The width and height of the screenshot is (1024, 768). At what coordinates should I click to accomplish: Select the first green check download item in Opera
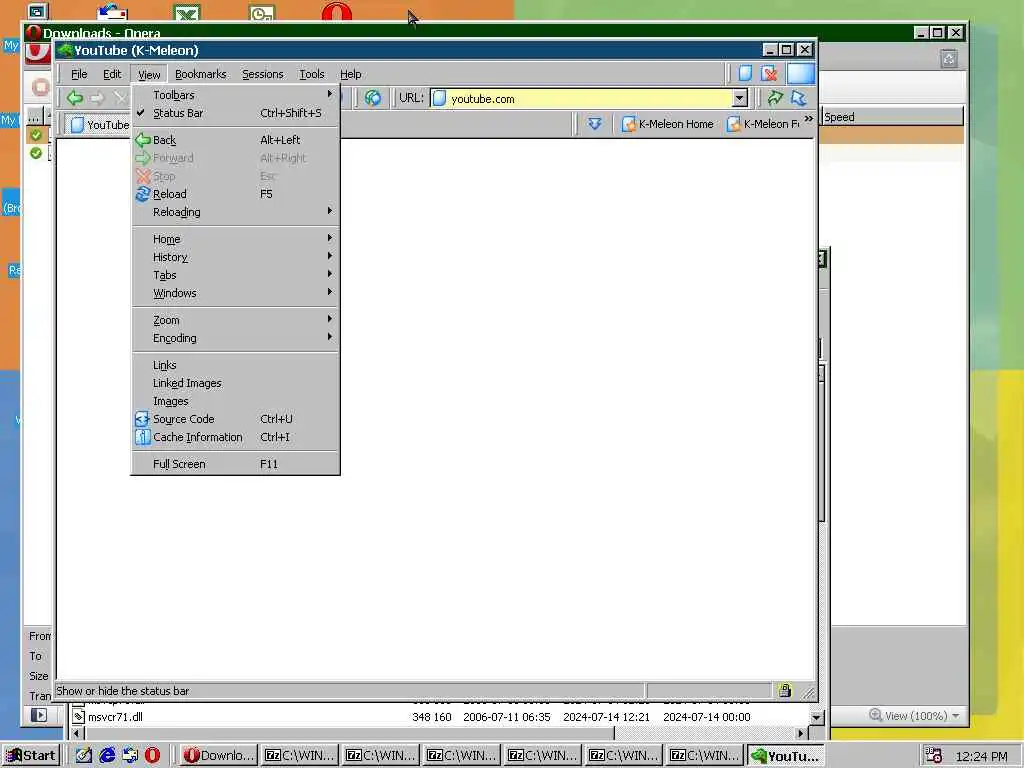pyautogui.click(x=36, y=135)
